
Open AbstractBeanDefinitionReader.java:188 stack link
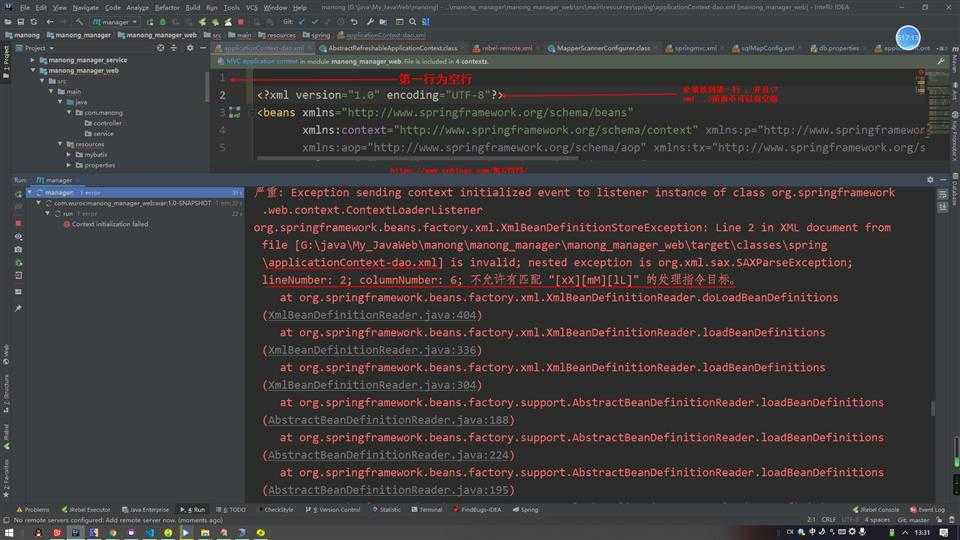[x=388, y=420]
